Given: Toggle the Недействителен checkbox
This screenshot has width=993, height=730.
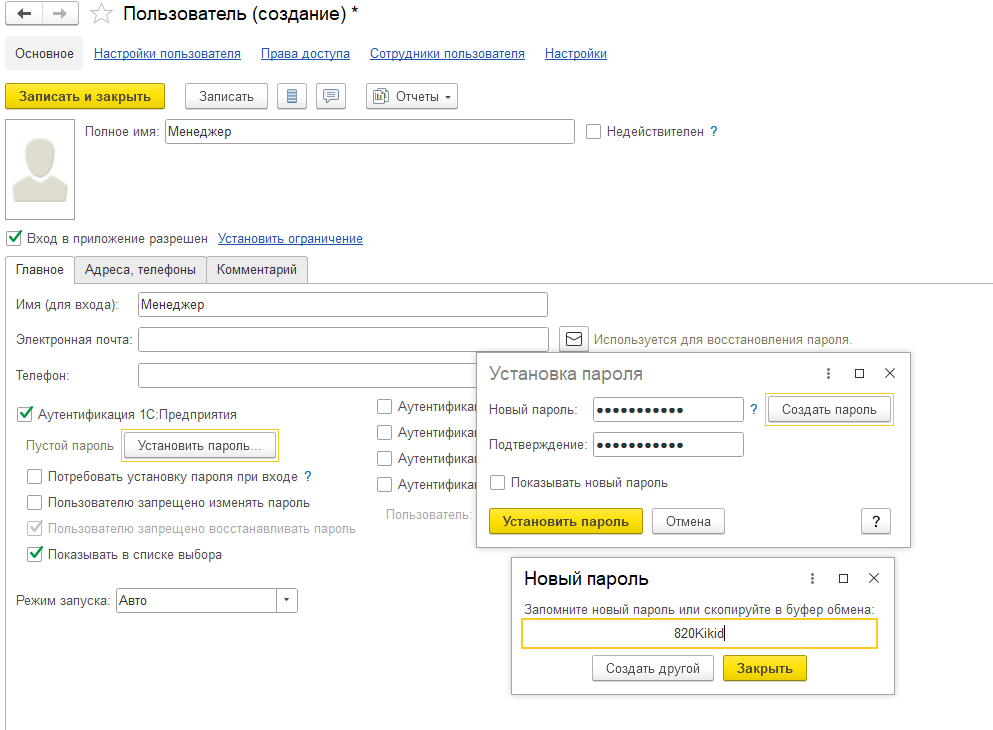Looking at the screenshot, I should (x=593, y=132).
